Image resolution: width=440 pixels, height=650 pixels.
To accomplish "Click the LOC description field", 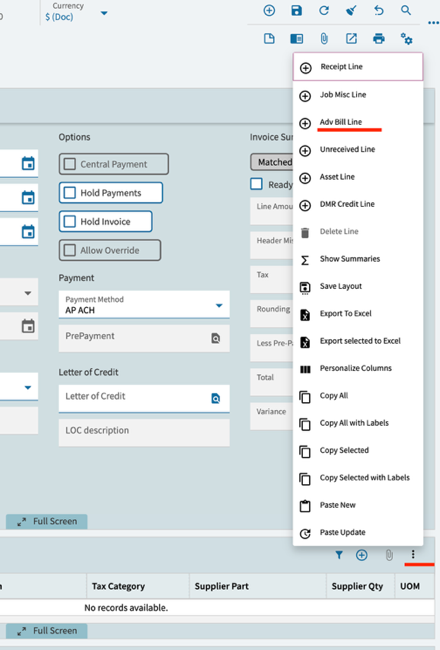I will click(144, 433).
